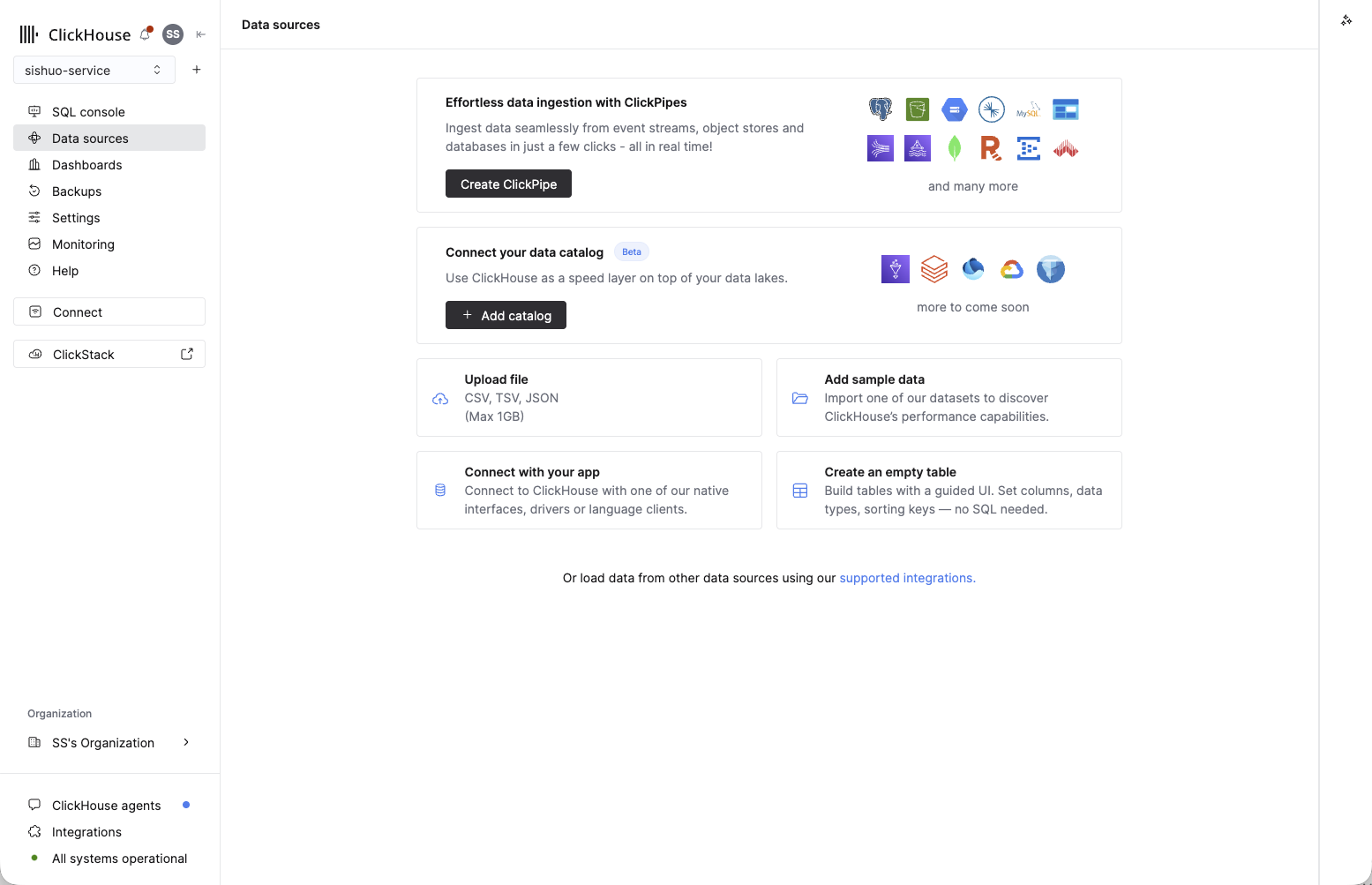The image size is (1372, 885).
Task: Click the 'more to come soon' text
Action: pyautogui.click(x=973, y=307)
